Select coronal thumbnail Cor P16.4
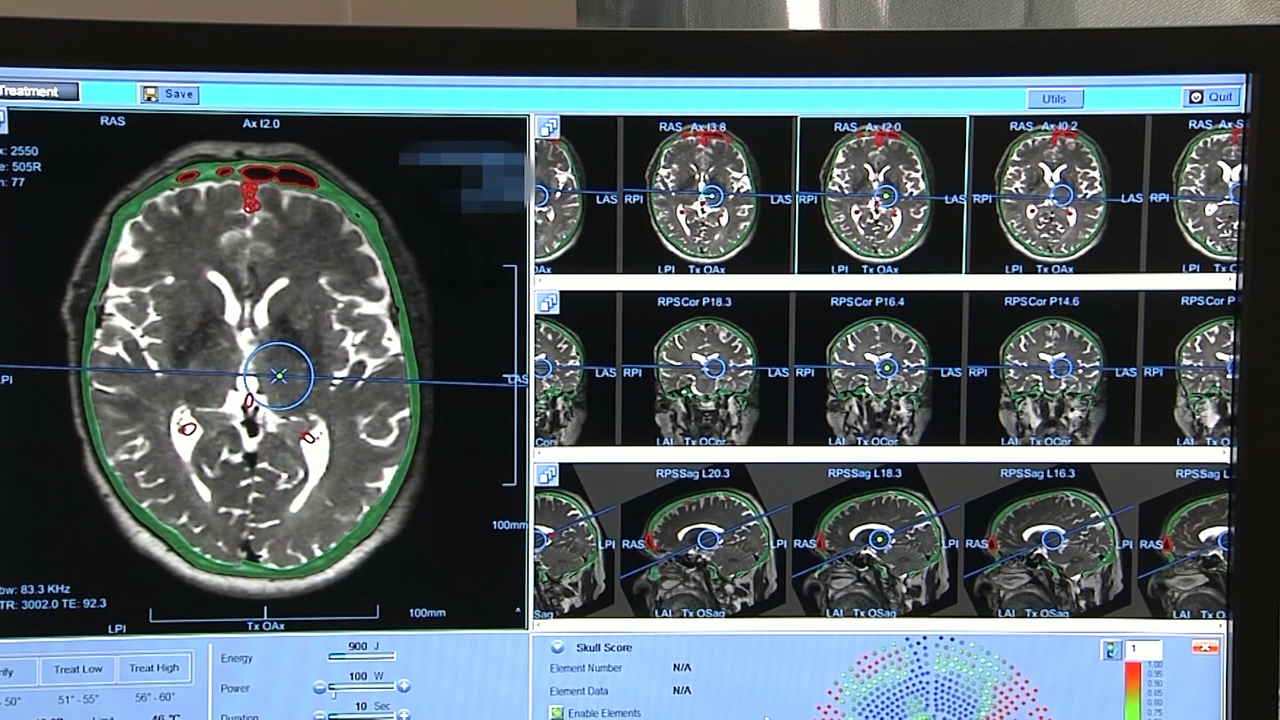The width and height of the screenshot is (1280, 720). [x=882, y=369]
